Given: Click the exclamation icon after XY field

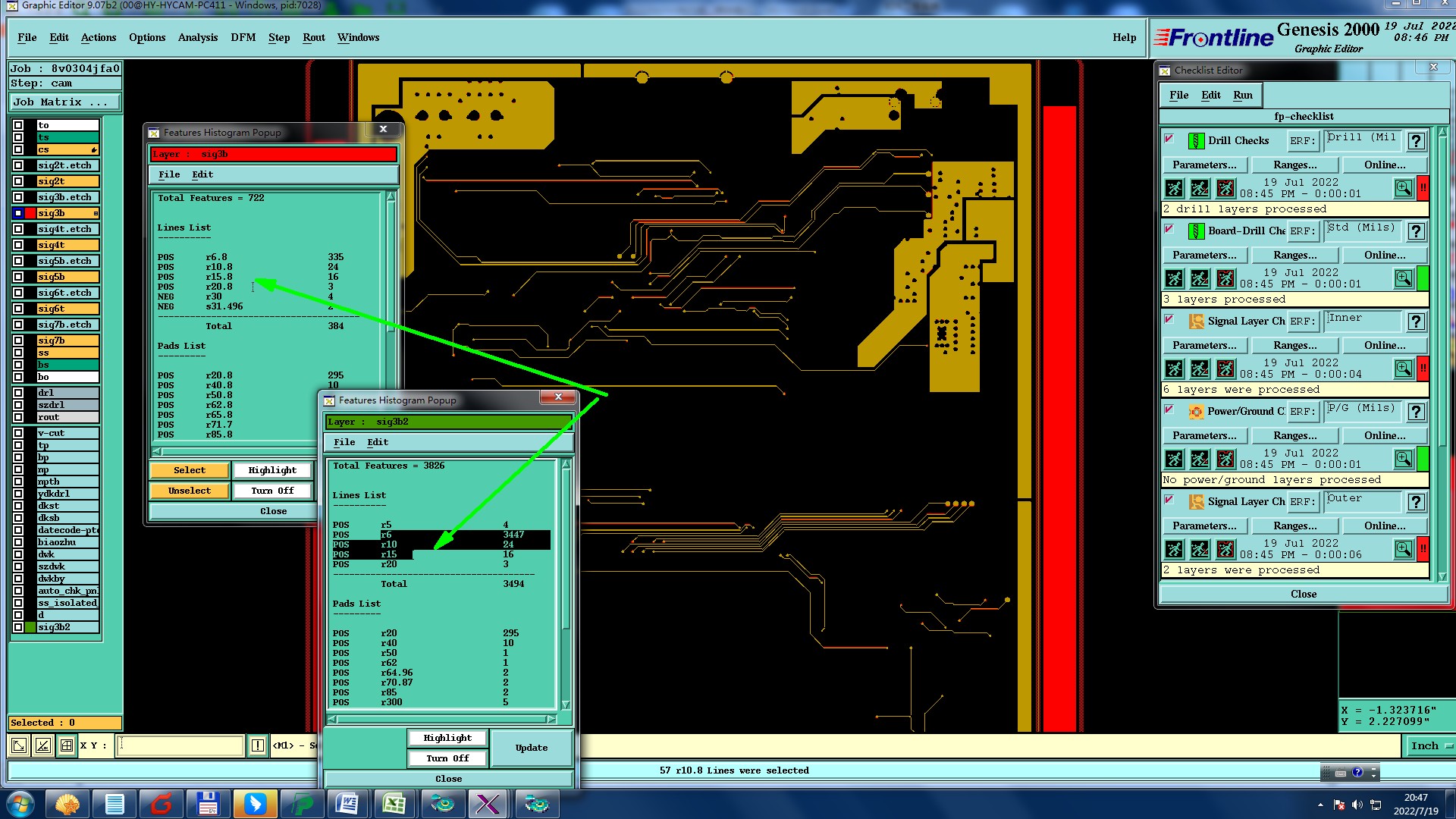Looking at the screenshot, I should click(258, 745).
